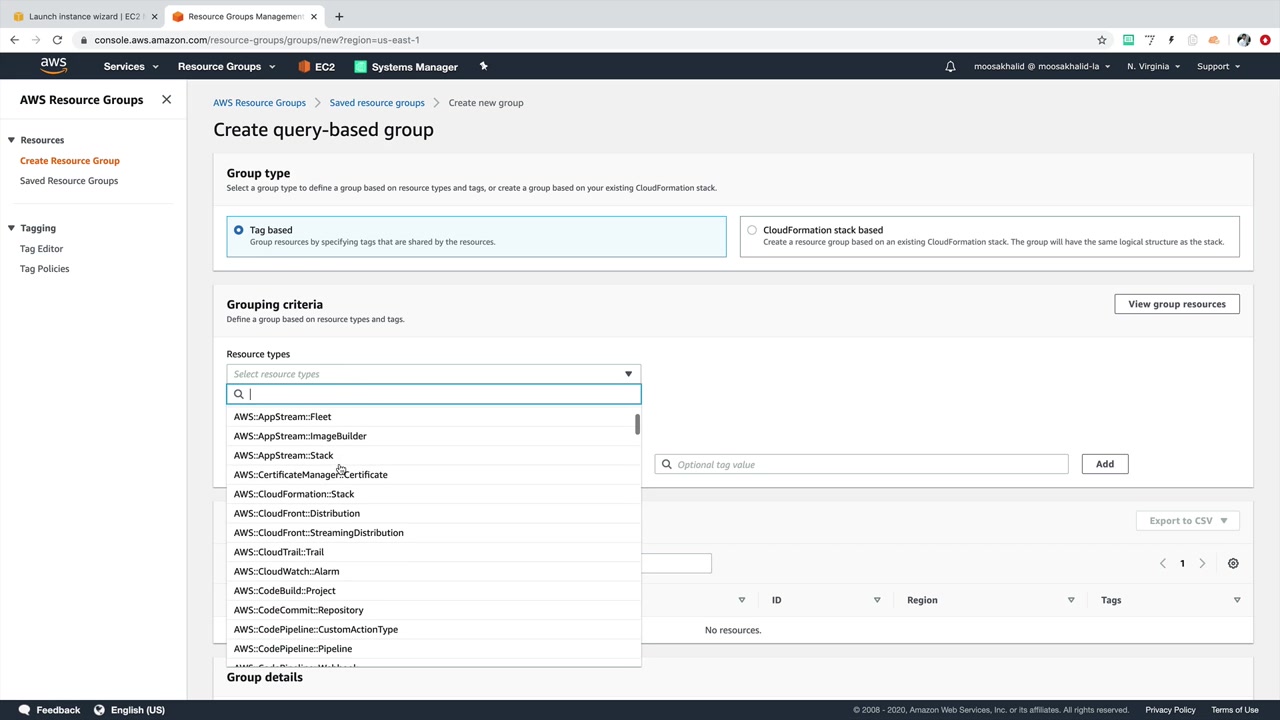Click the resource type search field

click(433, 394)
